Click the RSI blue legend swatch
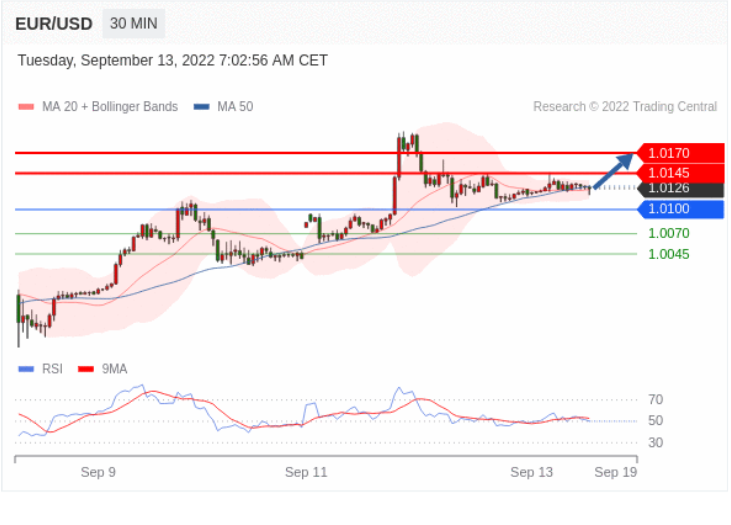Image resolution: width=731 pixels, height=525 pixels. point(26,369)
